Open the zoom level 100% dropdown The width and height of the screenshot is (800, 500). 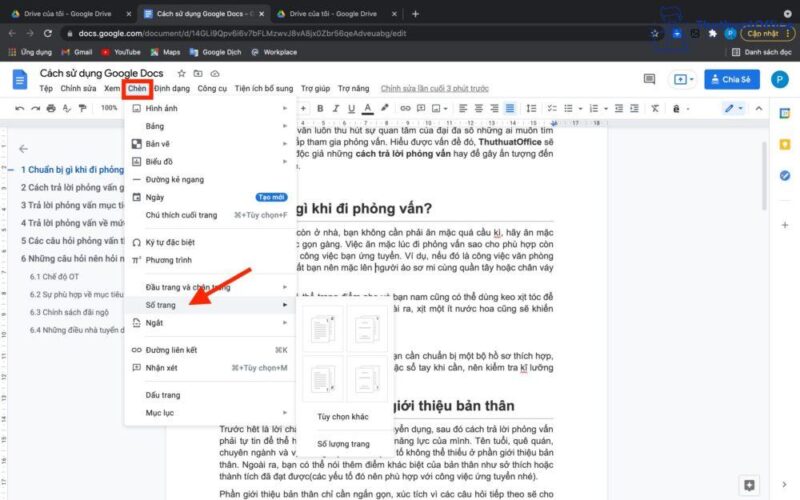(109, 108)
